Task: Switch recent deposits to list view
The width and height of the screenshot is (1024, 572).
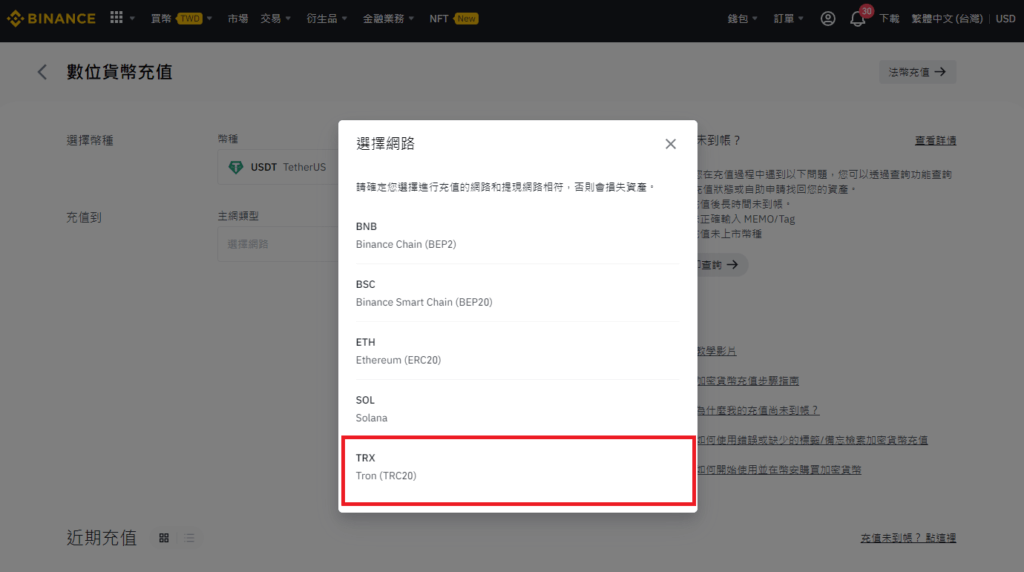Action: [189, 538]
